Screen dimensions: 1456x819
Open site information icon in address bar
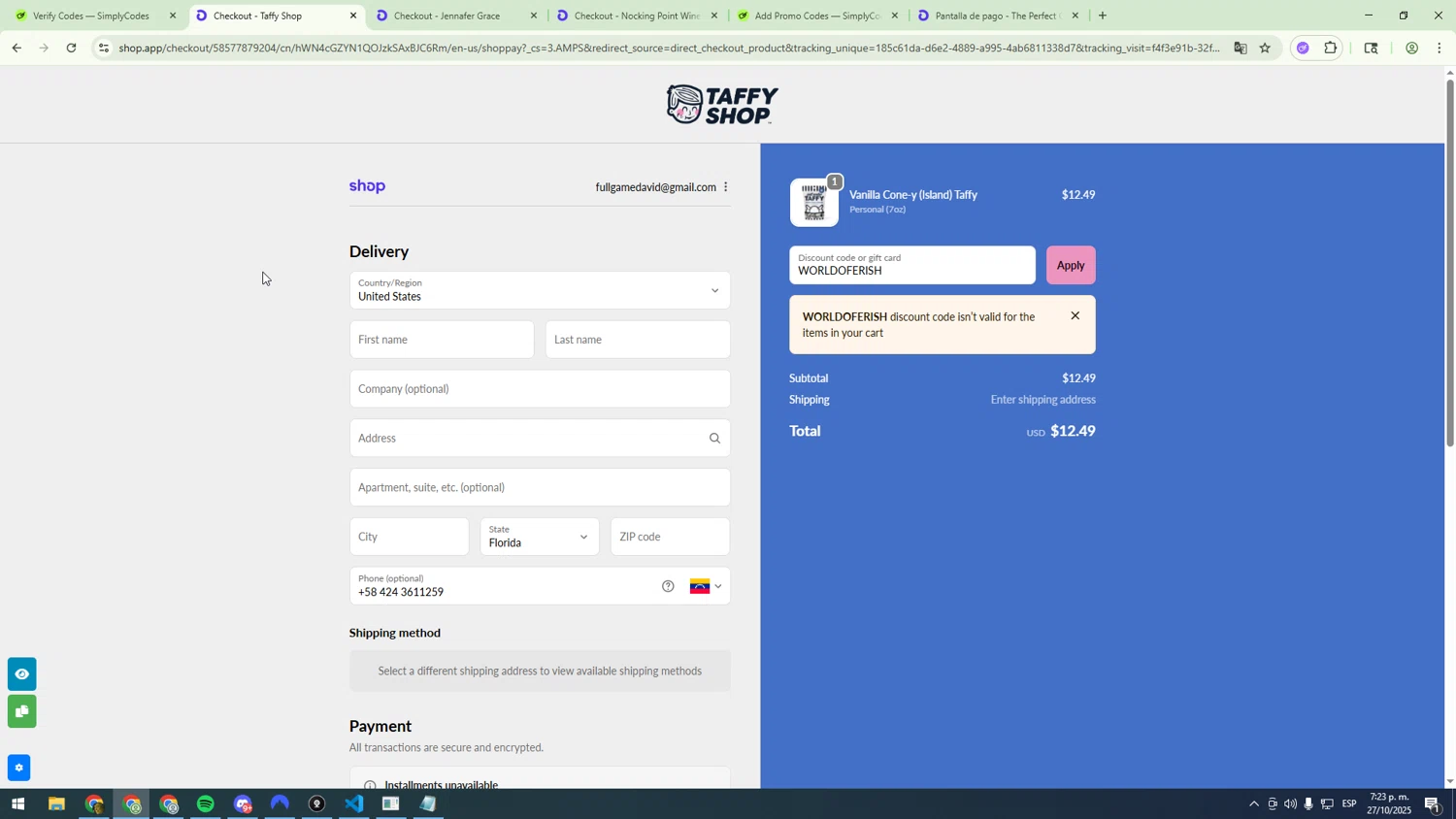[104, 48]
